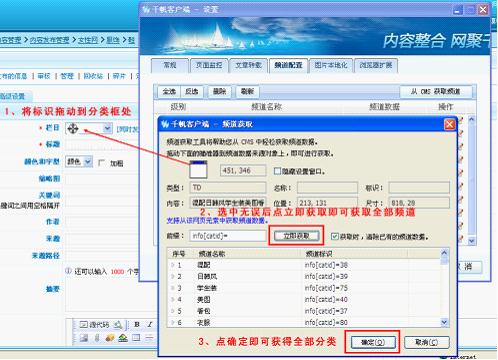Select row 5 info[catid]=37
Viewport: 498px width, 360px height.
pyautogui.click(x=304, y=311)
